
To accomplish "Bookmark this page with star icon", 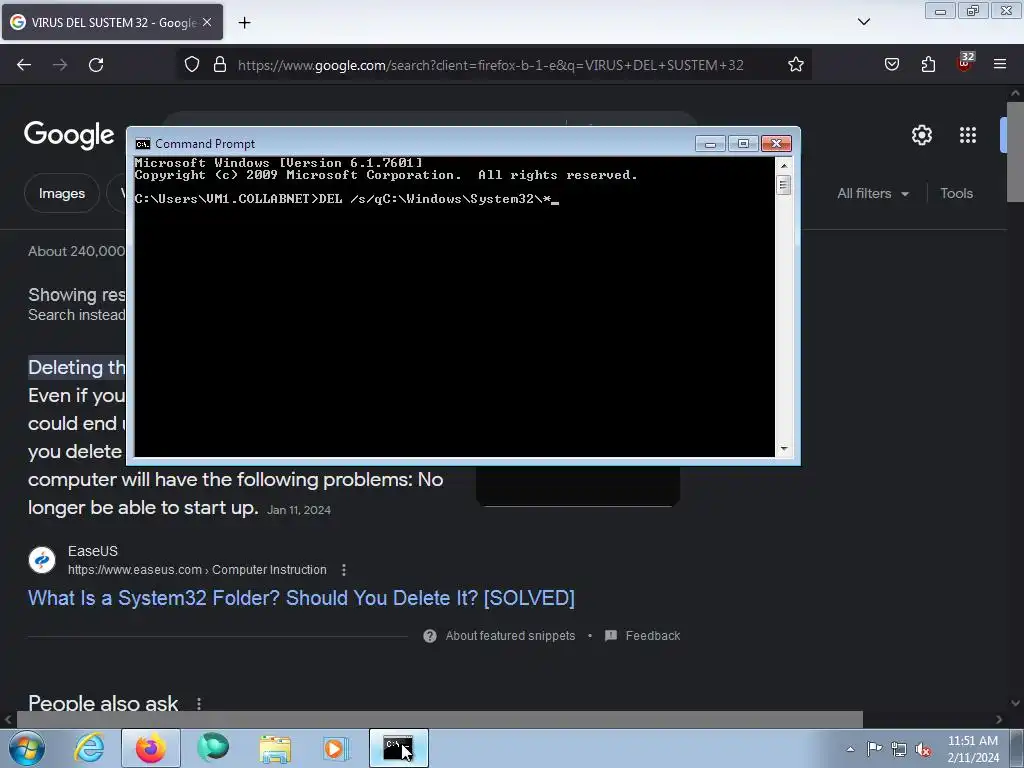I will click(x=795, y=65).
